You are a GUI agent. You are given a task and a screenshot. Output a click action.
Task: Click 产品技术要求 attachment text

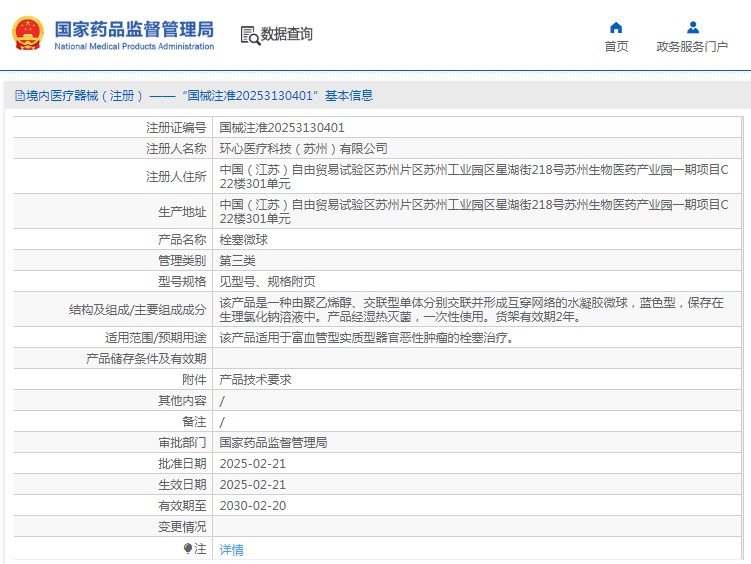click(255, 380)
